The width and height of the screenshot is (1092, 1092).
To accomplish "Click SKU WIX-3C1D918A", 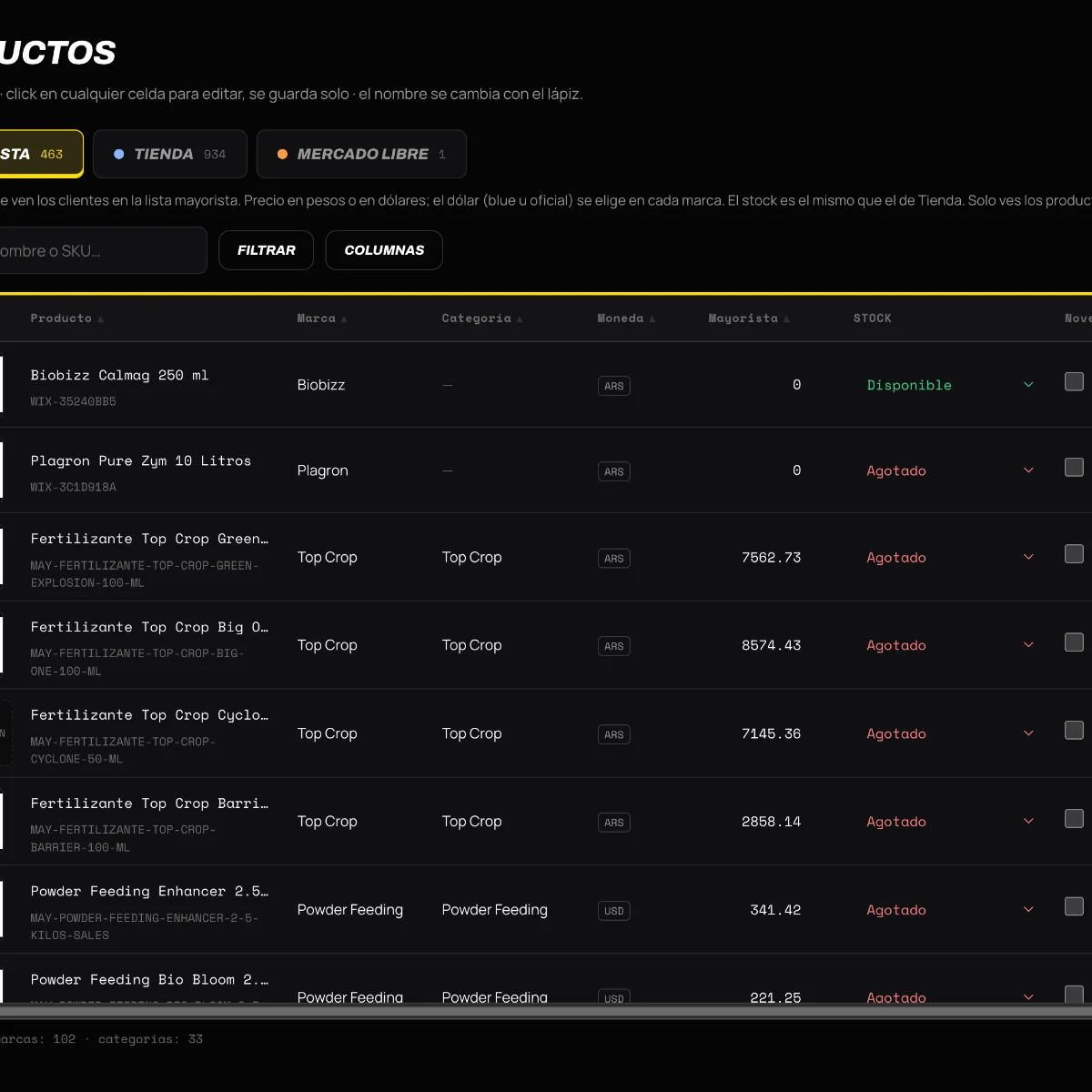I will [73, 487].
